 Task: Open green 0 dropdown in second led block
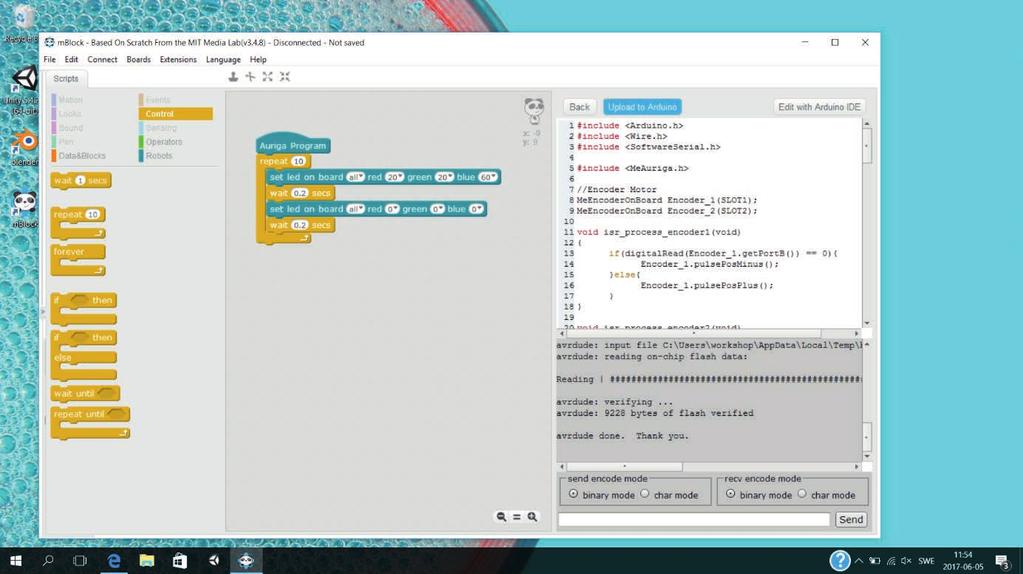[437, 209]
